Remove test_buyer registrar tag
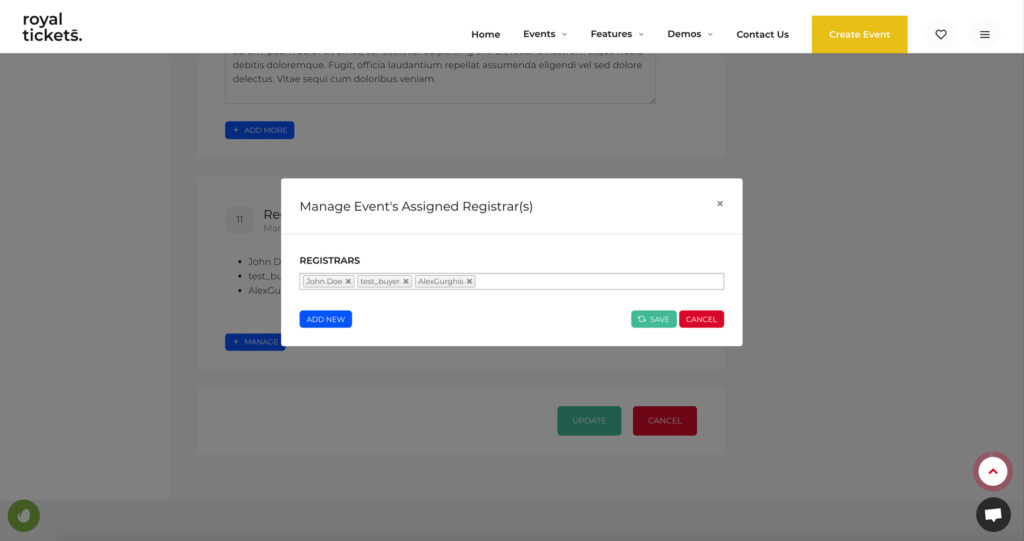The height and width of the screenshot is (541, 1024). click(x=406, y=282)
